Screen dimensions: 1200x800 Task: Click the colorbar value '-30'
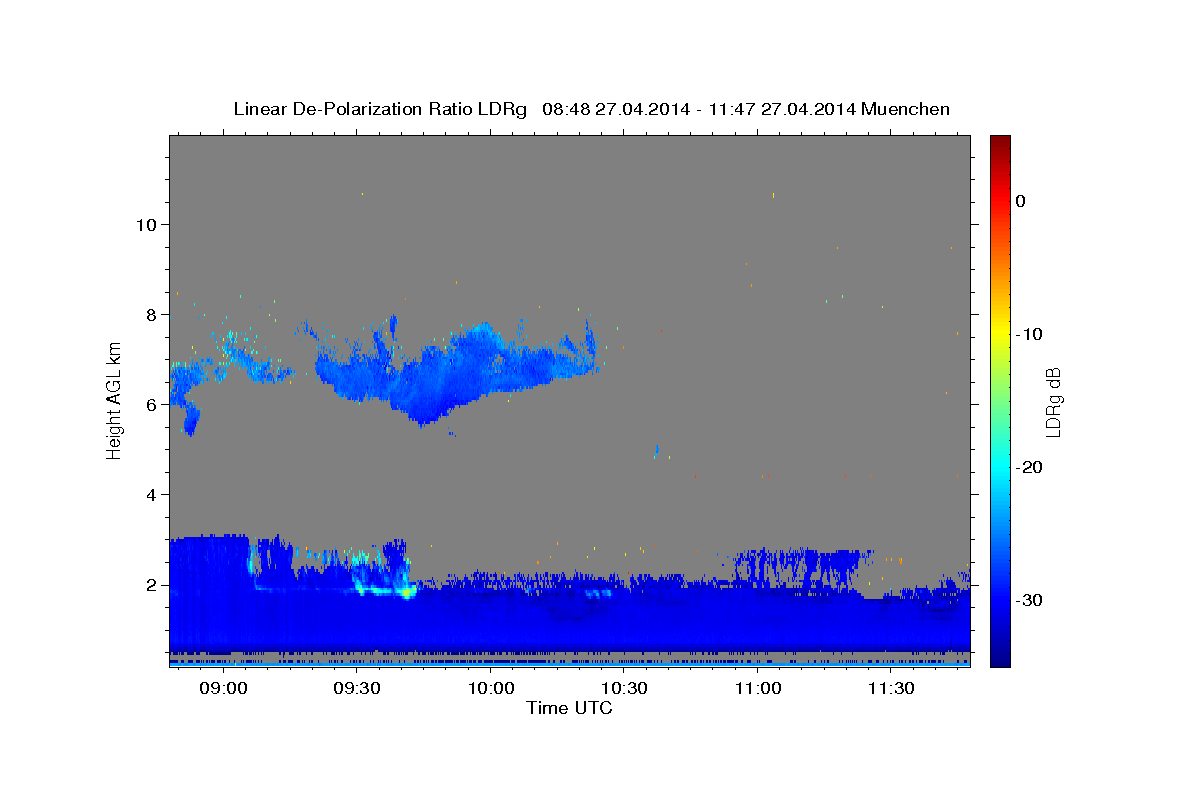click(x=1030, y=600)
